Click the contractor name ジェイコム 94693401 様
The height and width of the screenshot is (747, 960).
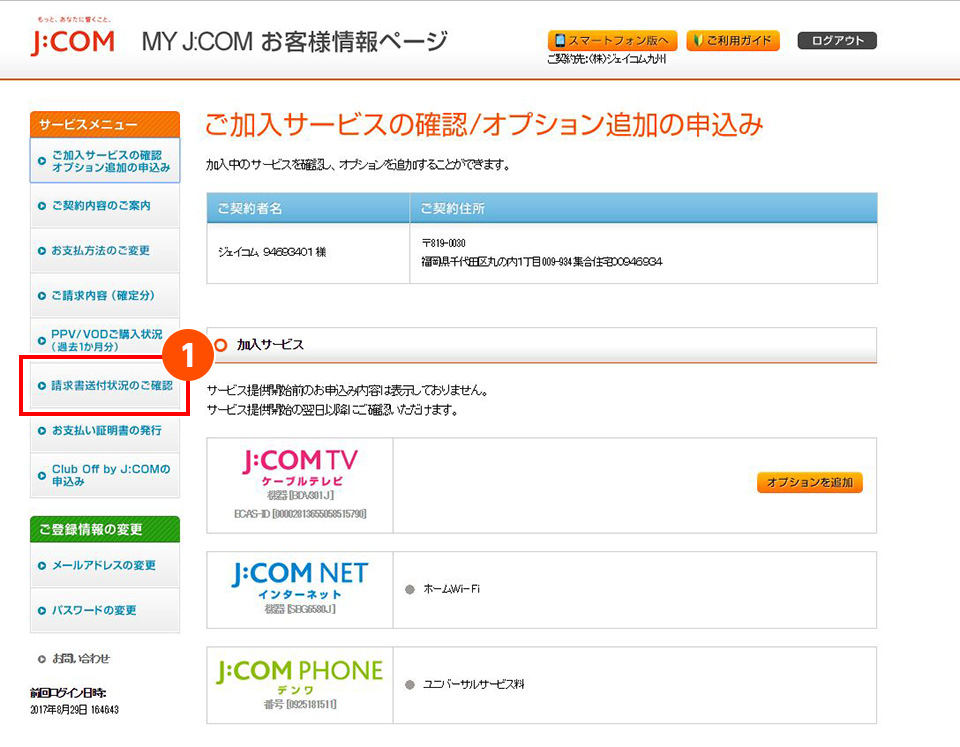point(272,252)
